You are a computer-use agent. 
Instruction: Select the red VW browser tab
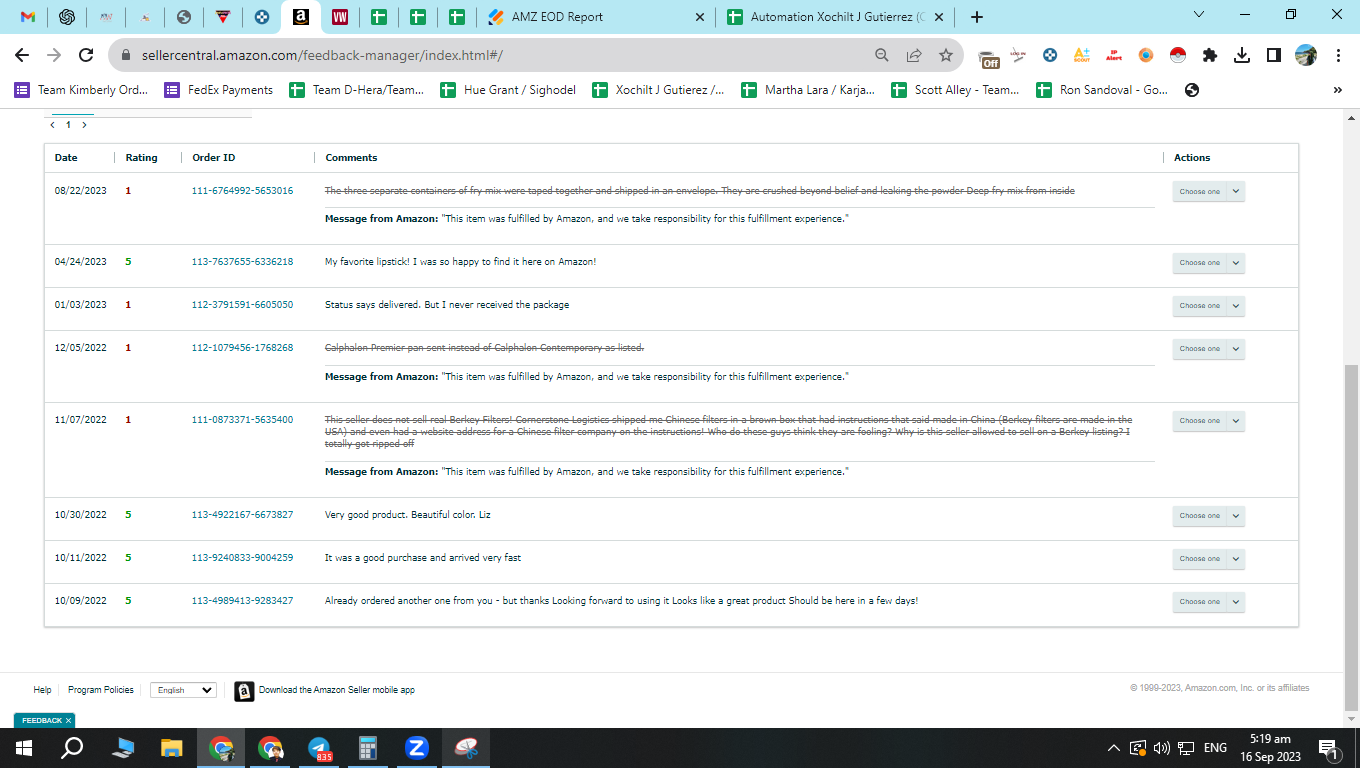339,17
